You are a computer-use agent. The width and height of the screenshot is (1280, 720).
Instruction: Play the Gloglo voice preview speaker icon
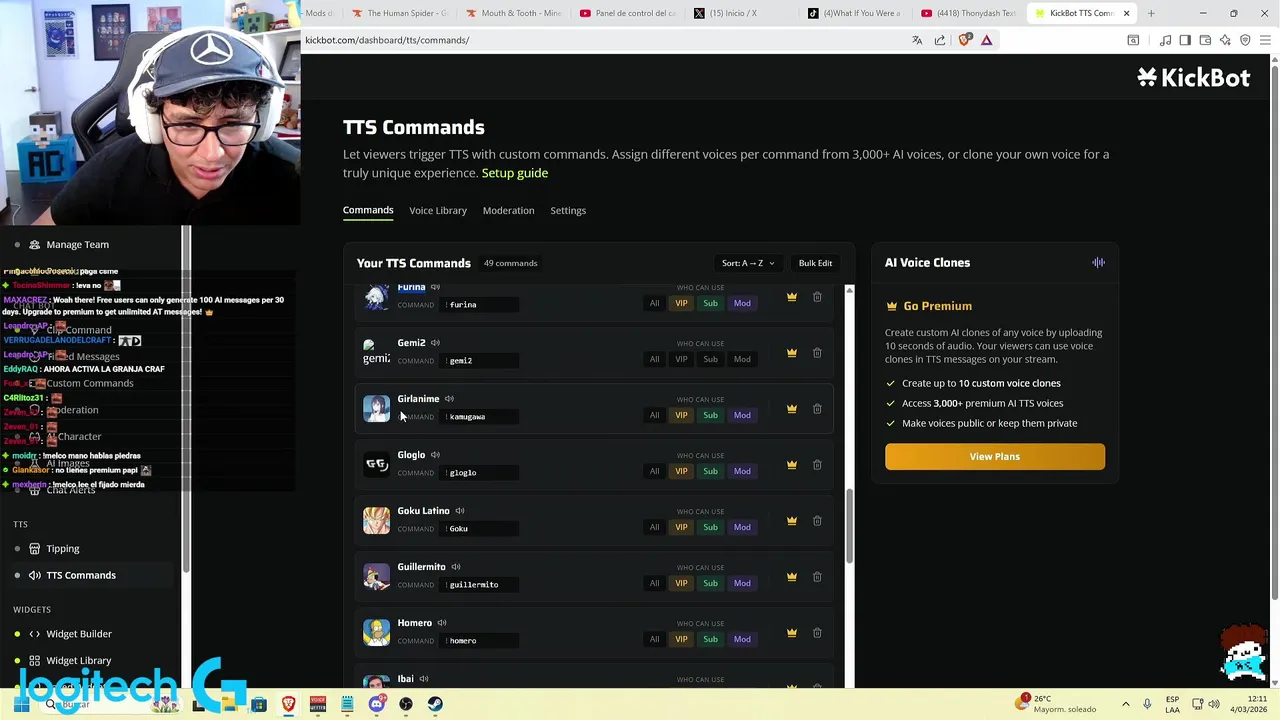(435, 455)
